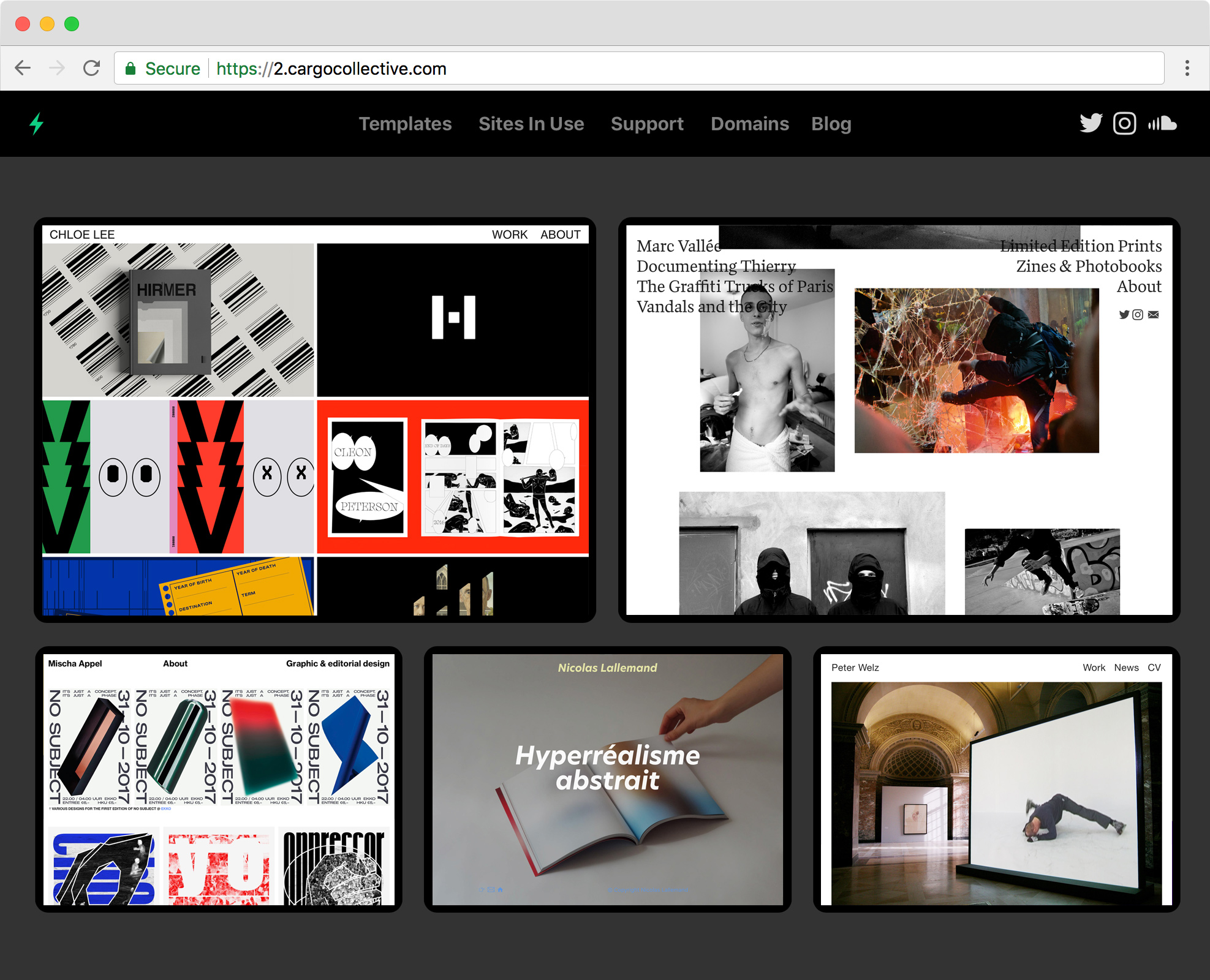This screenshot has width=1210, height=980.
Task: Click the Templates navigation menu item
Action: [x=406, y=123]
